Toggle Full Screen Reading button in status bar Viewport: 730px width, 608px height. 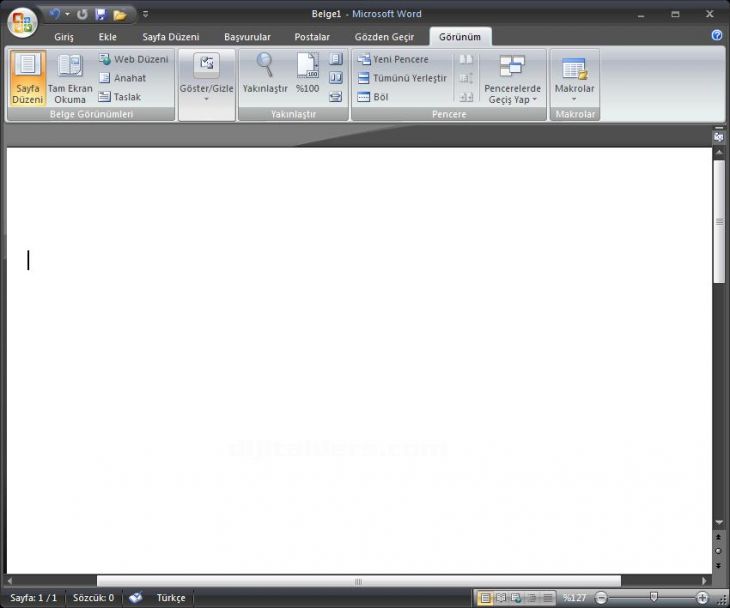(501, 598)
